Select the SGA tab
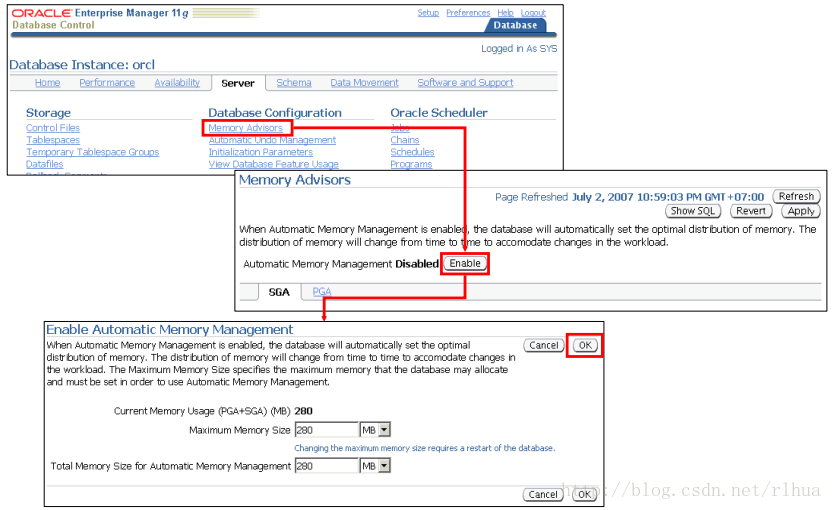Viewport: 832px width, 510px height. (279, 292)
